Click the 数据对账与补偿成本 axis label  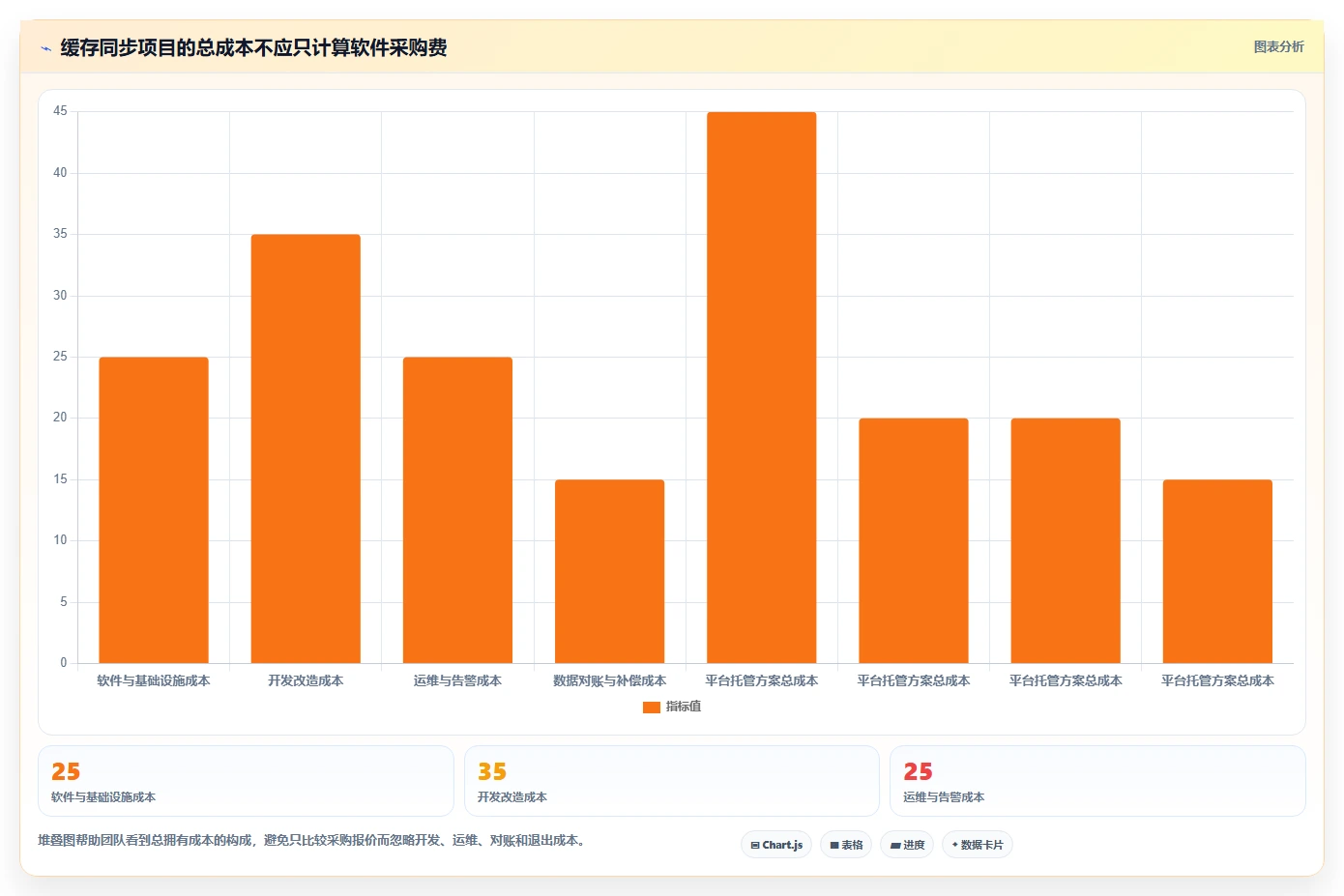click(609, 681)
